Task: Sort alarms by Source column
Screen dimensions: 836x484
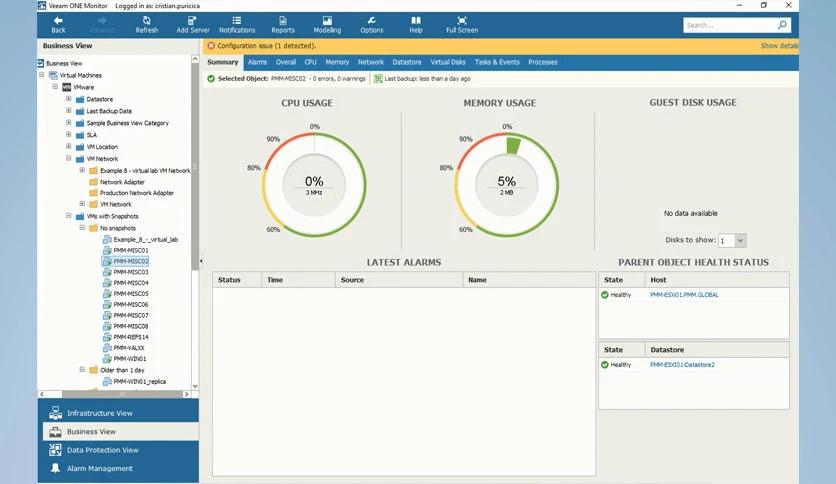Action: tap(399, 280)
